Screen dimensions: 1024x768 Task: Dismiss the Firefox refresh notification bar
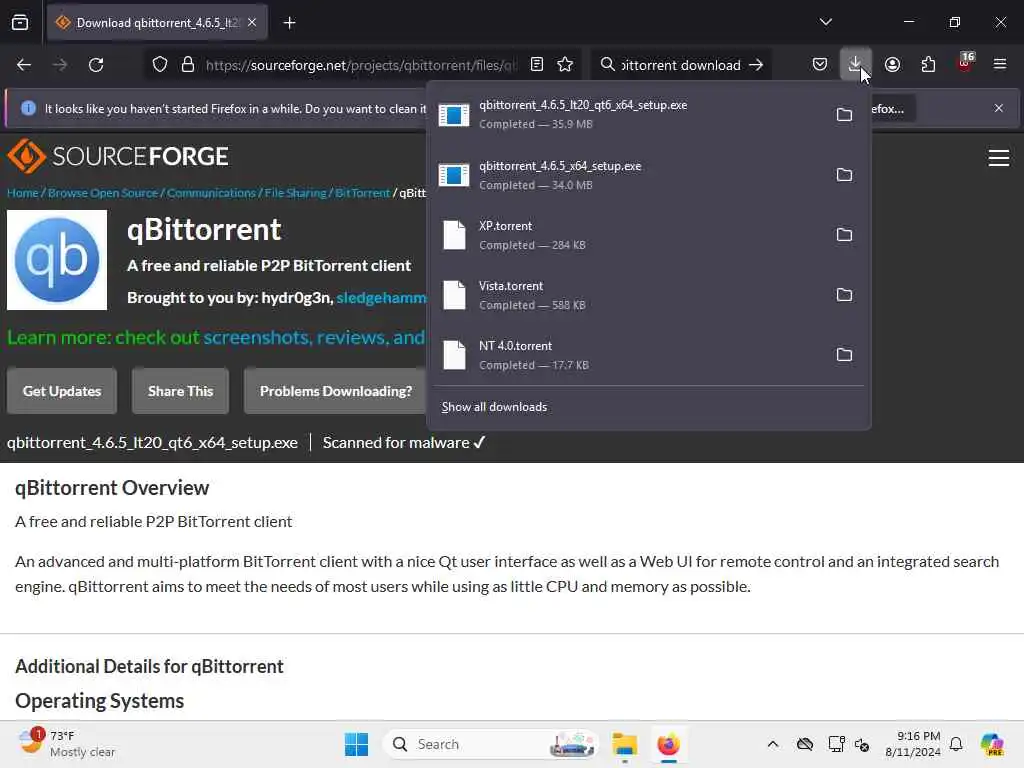coord(999,108)
